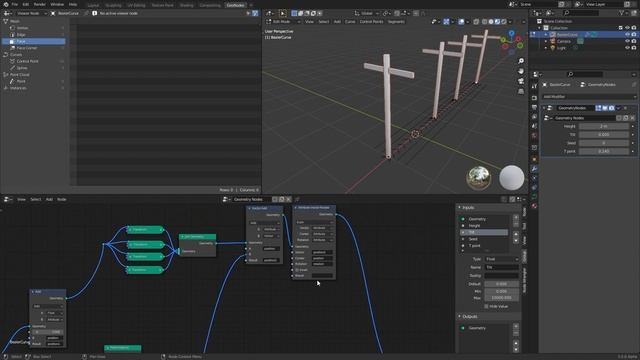Expand the Camera object in outliner
640x360 pixels.
[x=546, y=41]
